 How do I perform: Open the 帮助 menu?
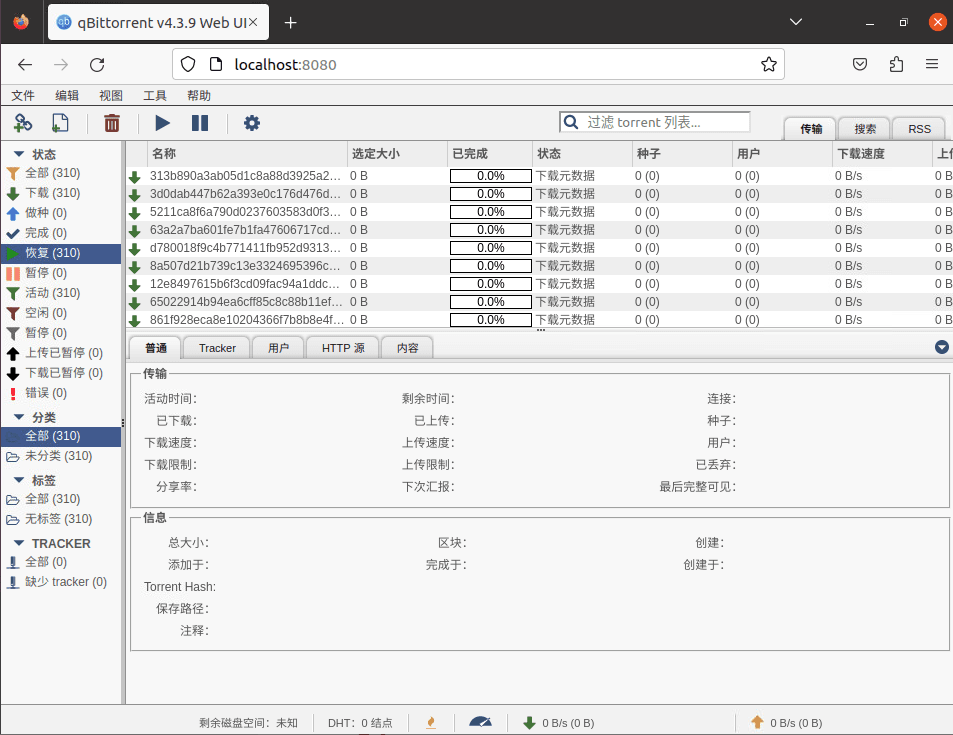(199, 95)
